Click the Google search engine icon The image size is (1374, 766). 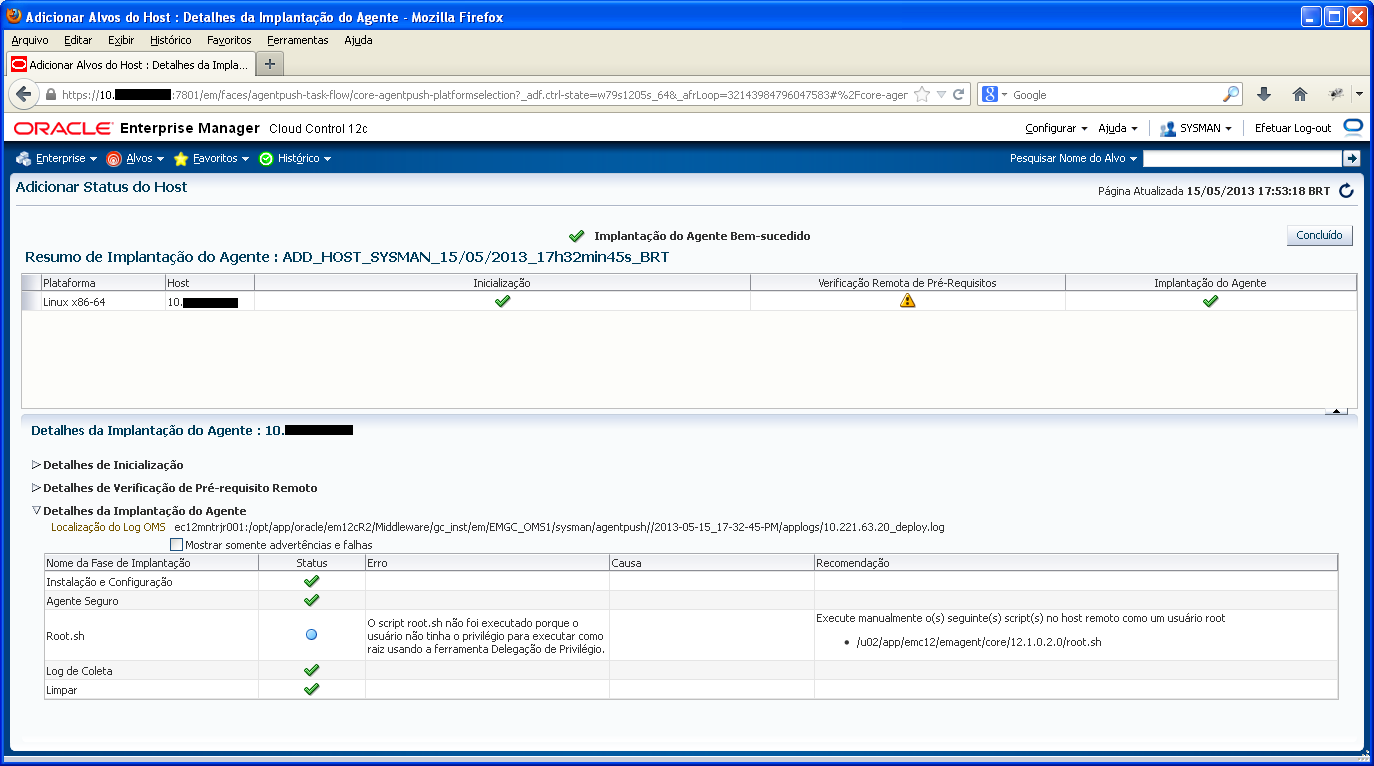(x=990, y=94)
